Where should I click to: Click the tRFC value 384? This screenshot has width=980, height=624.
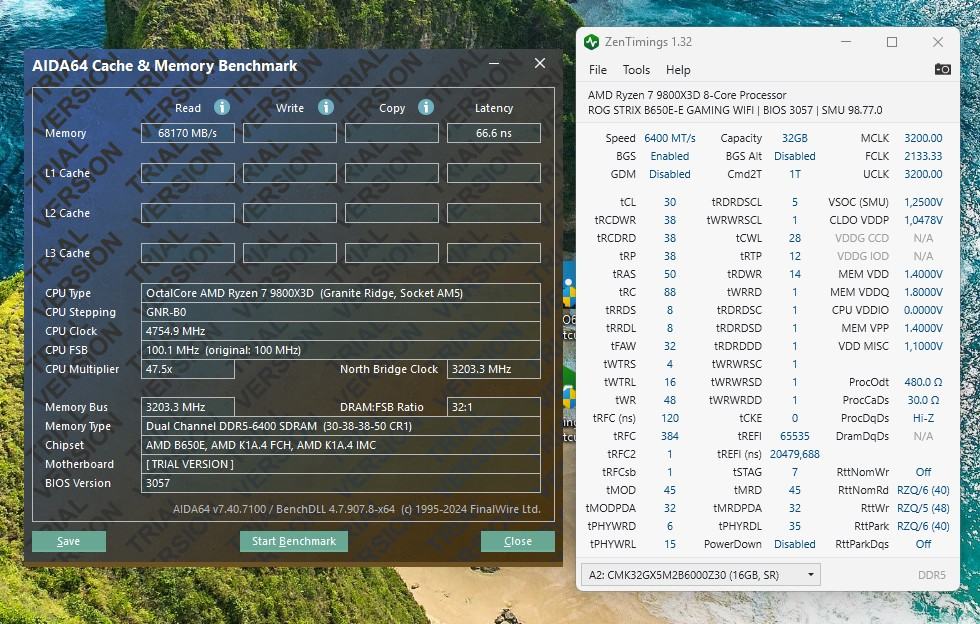pos(669,436)
